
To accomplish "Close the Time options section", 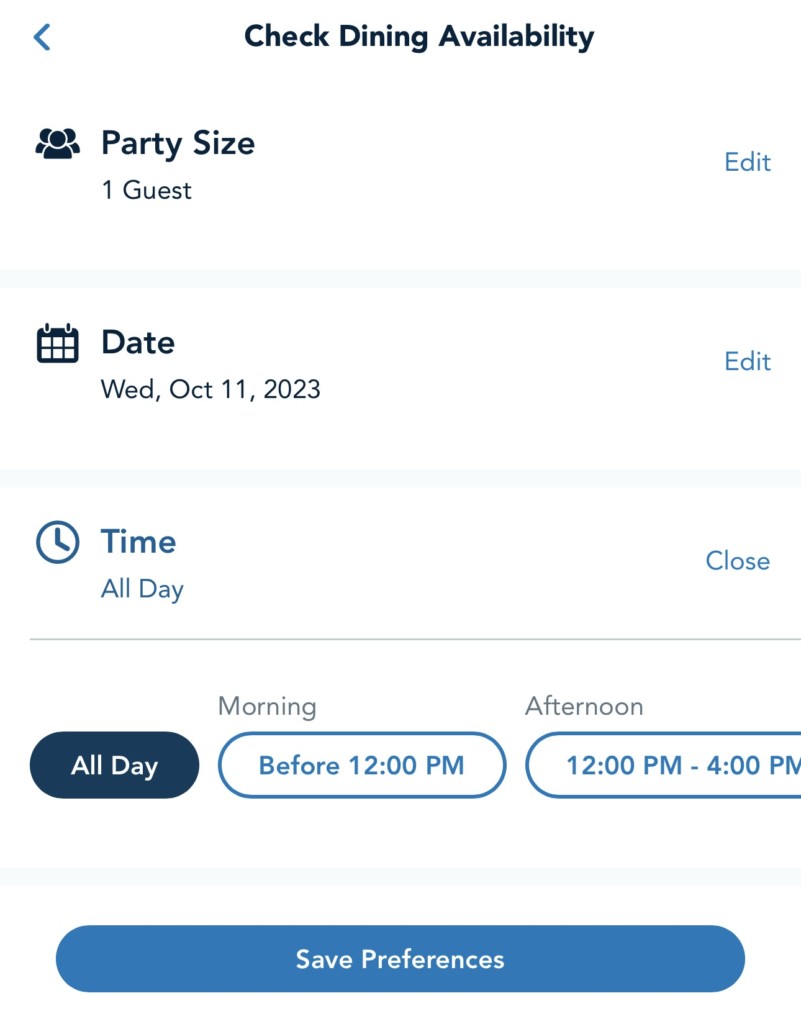I will point(737,561).
